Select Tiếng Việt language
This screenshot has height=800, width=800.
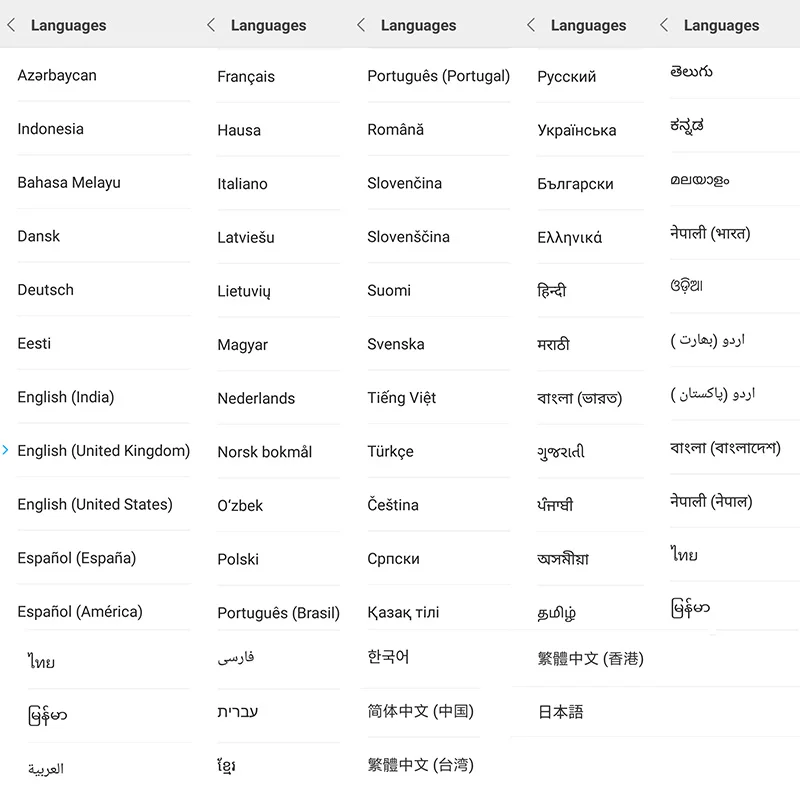402,398
